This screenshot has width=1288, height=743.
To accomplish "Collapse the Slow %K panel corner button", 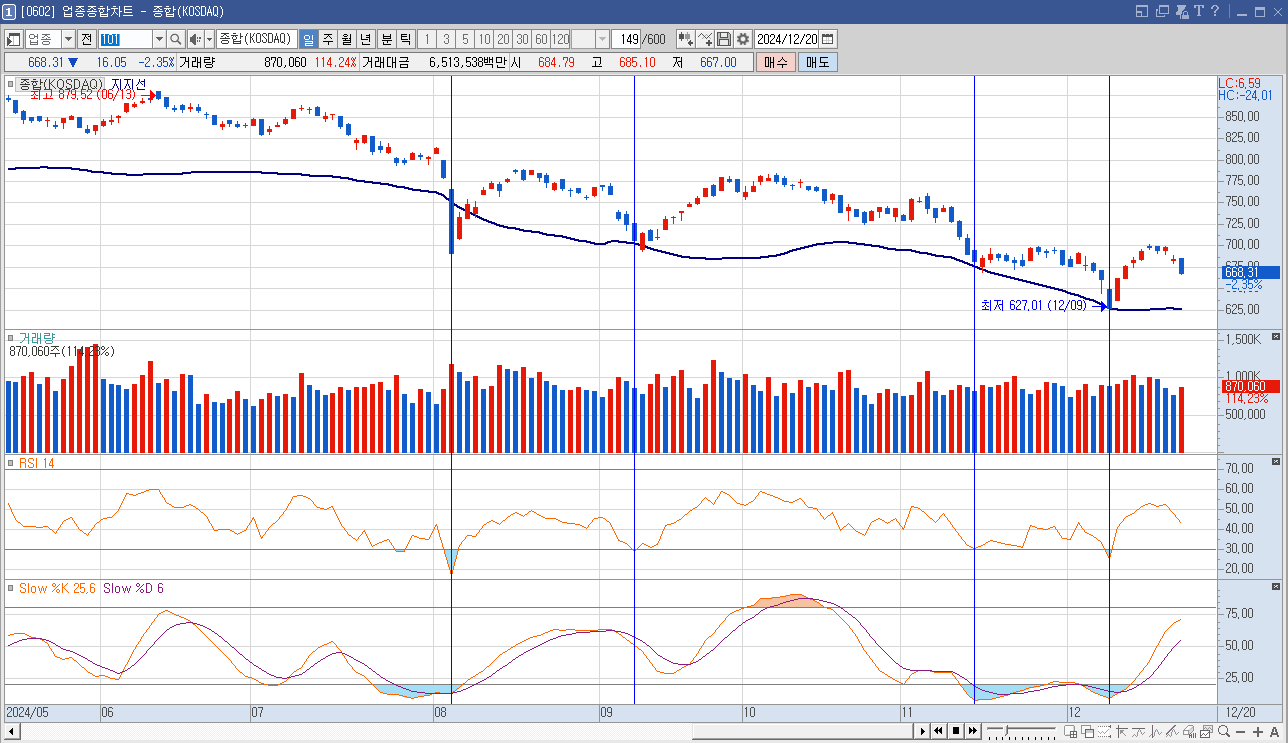I will (1275, 586).
